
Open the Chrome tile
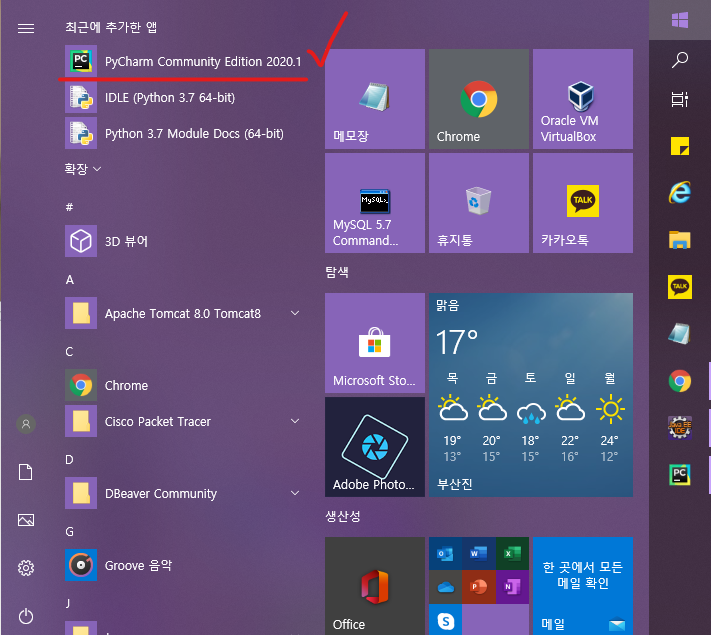pyautogui.click(x=479, y=99)
